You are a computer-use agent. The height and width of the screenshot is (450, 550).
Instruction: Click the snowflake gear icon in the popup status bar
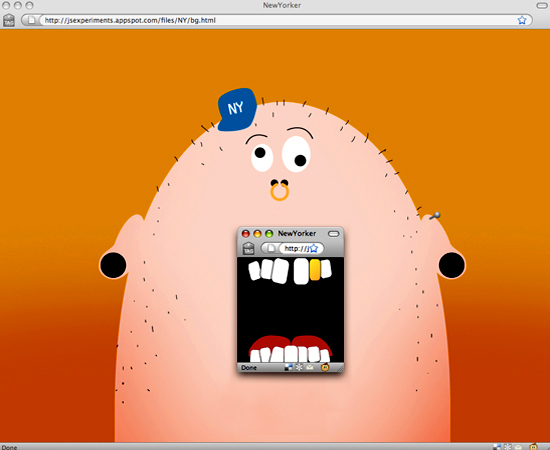pyautogui.click(x=299, y=368)
